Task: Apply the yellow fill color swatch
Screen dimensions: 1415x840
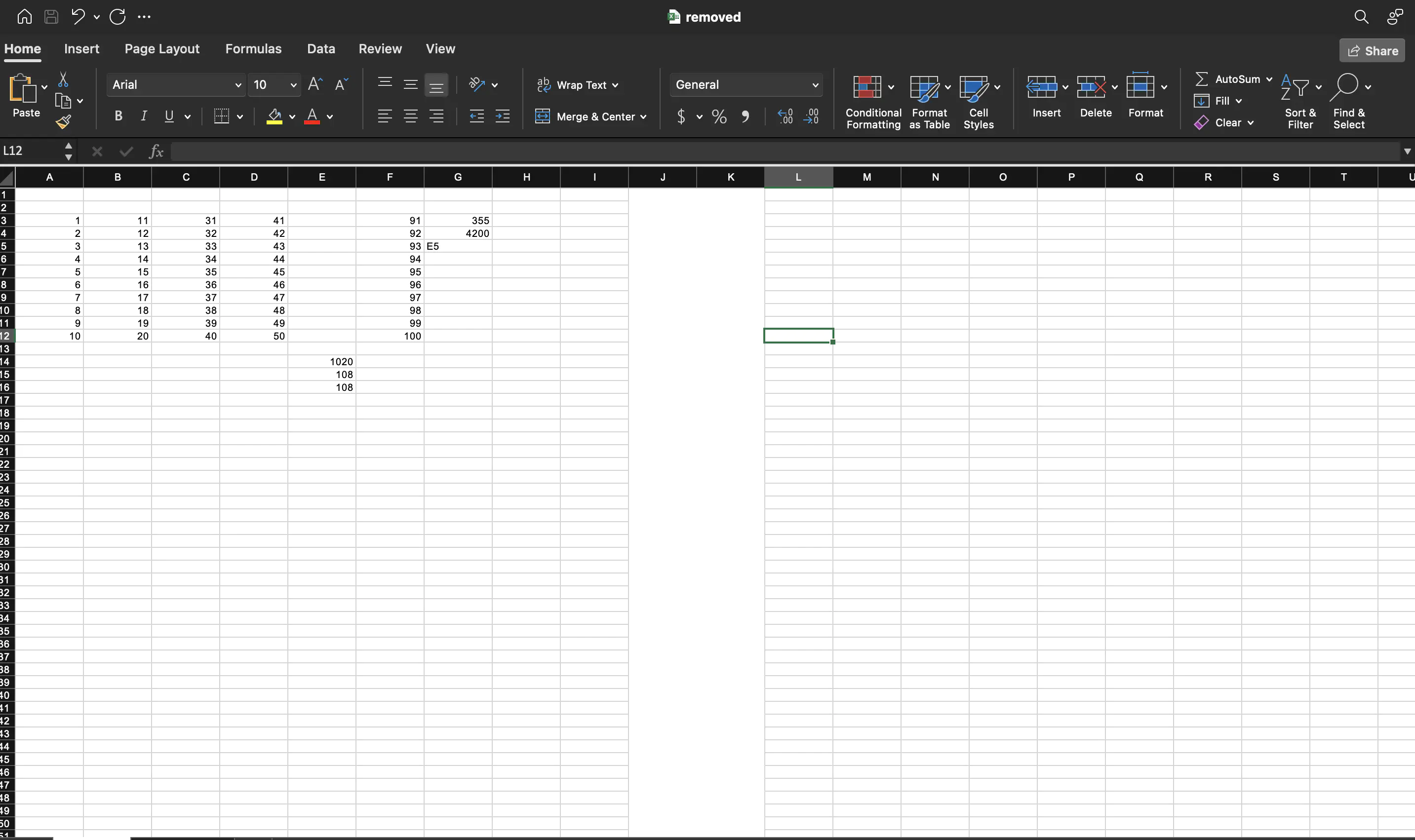Action: coord(275,116)
